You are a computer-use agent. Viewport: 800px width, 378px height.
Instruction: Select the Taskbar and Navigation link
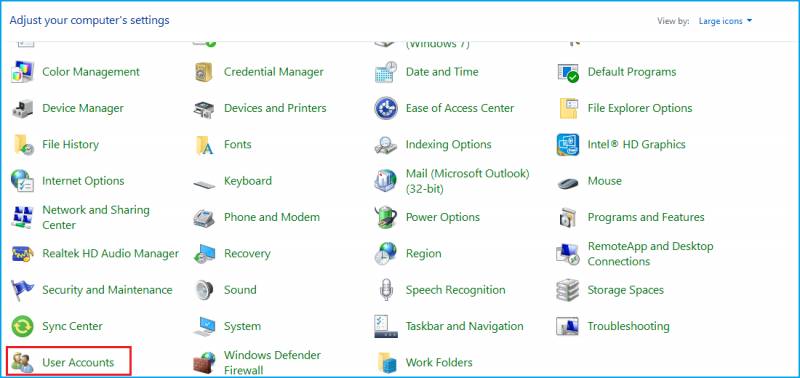[464, 326]
